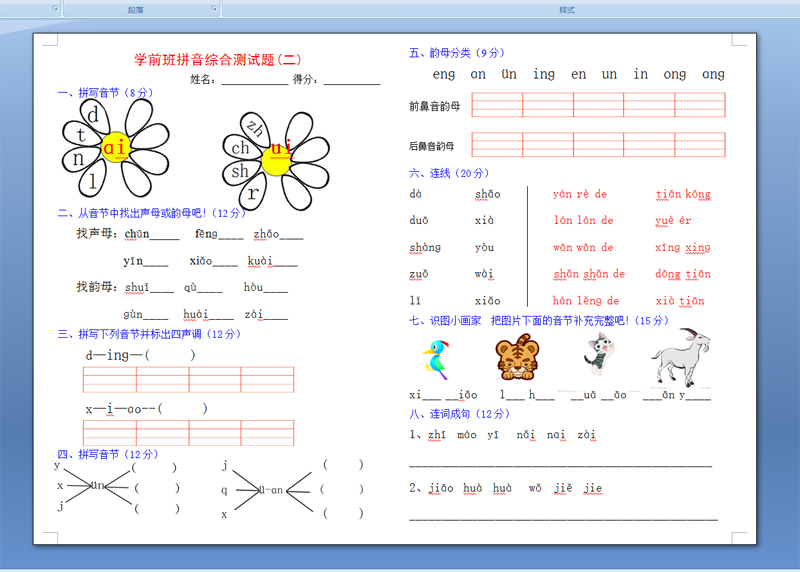Click the yellow 'ui' flower center
The image size is (800, 572).
(277, 159)
